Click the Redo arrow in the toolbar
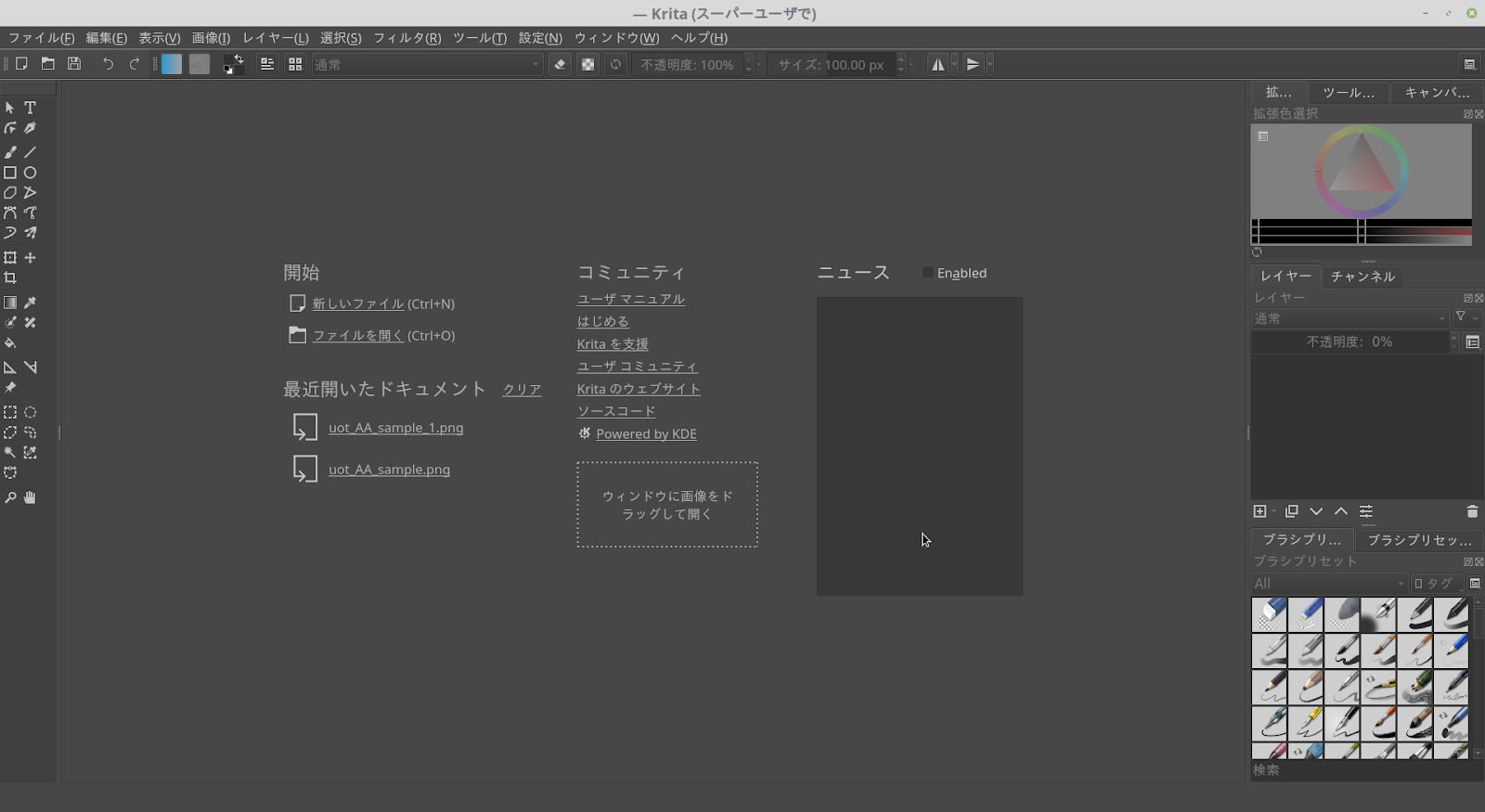 (135, 64)
